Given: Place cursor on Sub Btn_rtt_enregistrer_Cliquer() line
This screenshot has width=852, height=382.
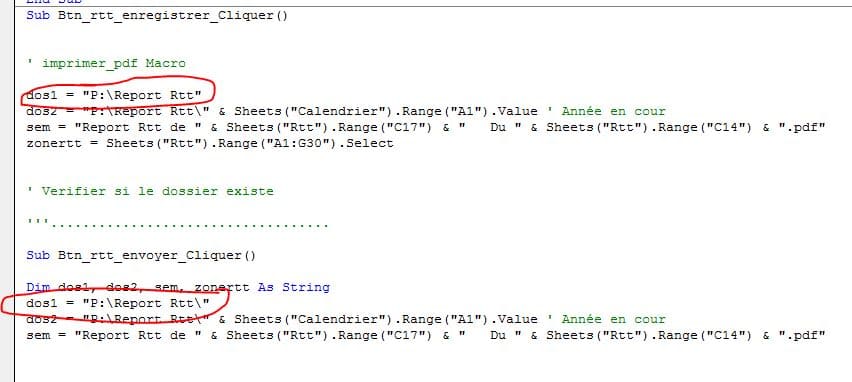Looking at the screenshot, I should point(157,15).
